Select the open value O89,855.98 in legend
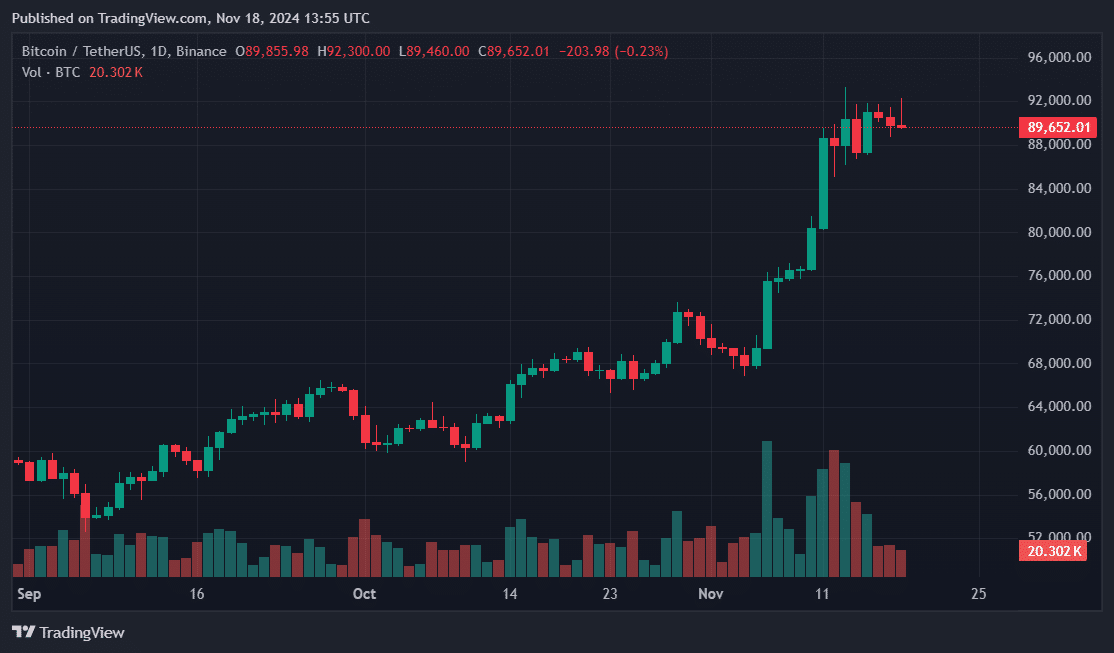 (272, 50)
